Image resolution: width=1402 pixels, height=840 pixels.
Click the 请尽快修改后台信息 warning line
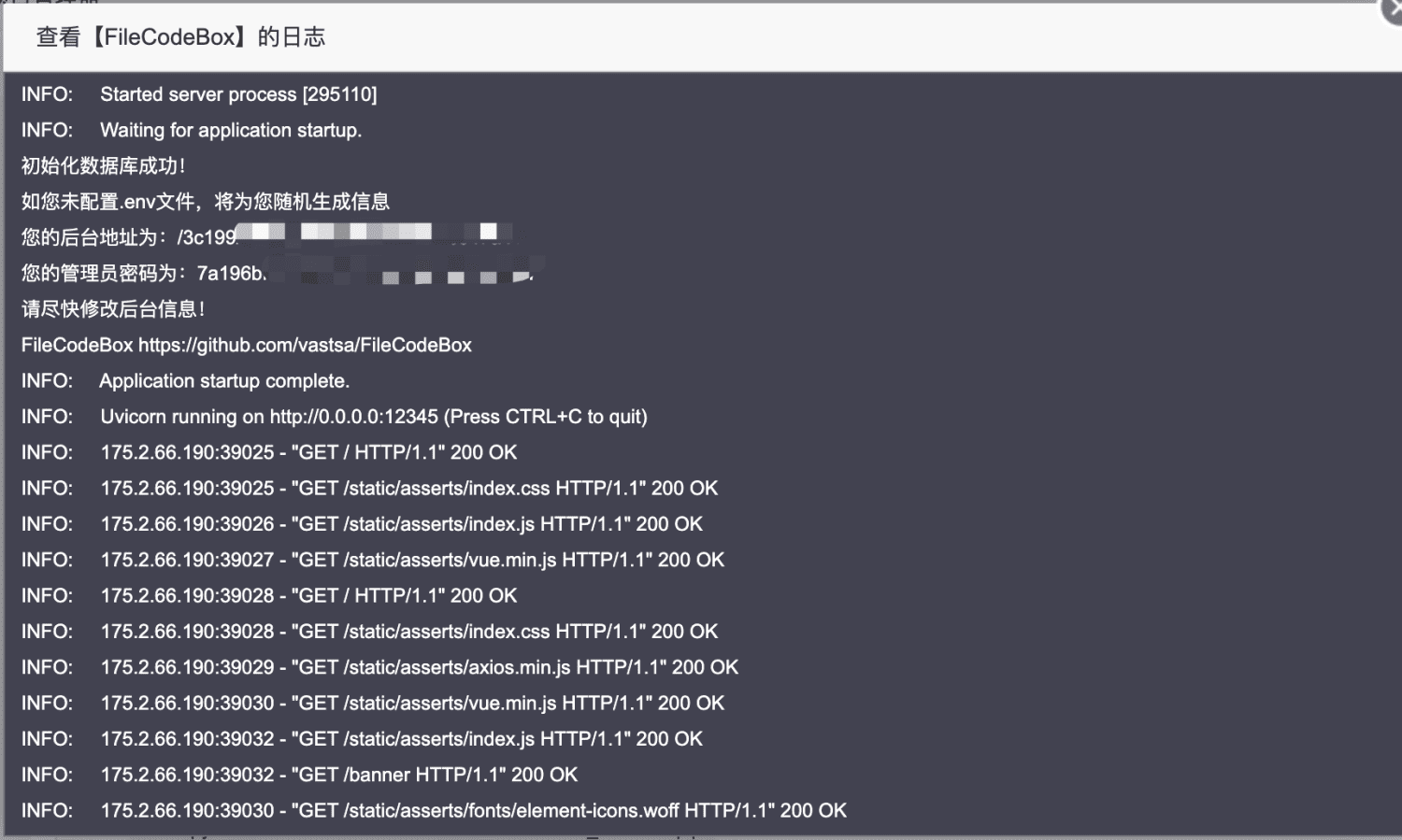click(x=113, y=309)
